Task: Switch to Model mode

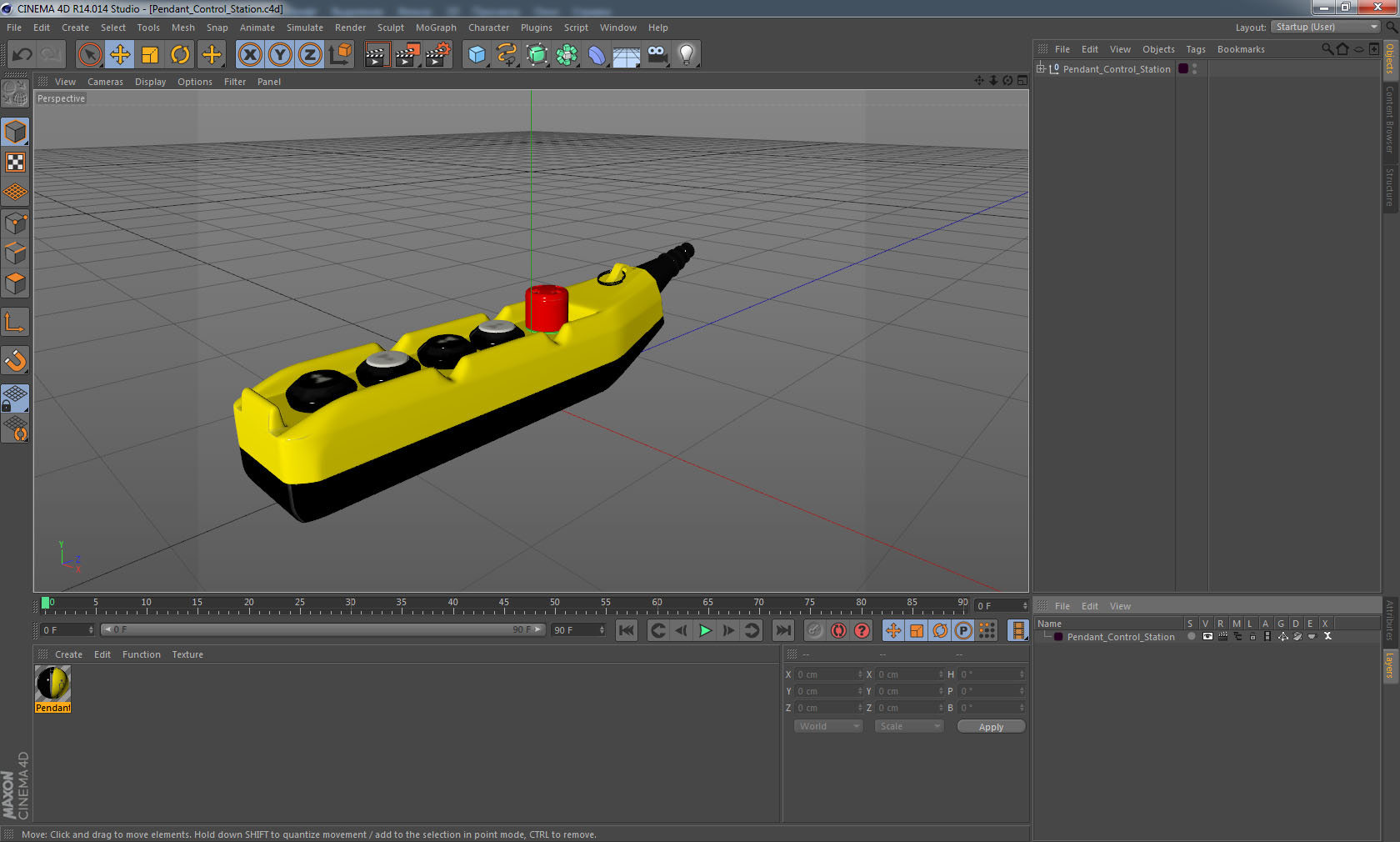Action: pyautogui.click(x=15, y=132)
